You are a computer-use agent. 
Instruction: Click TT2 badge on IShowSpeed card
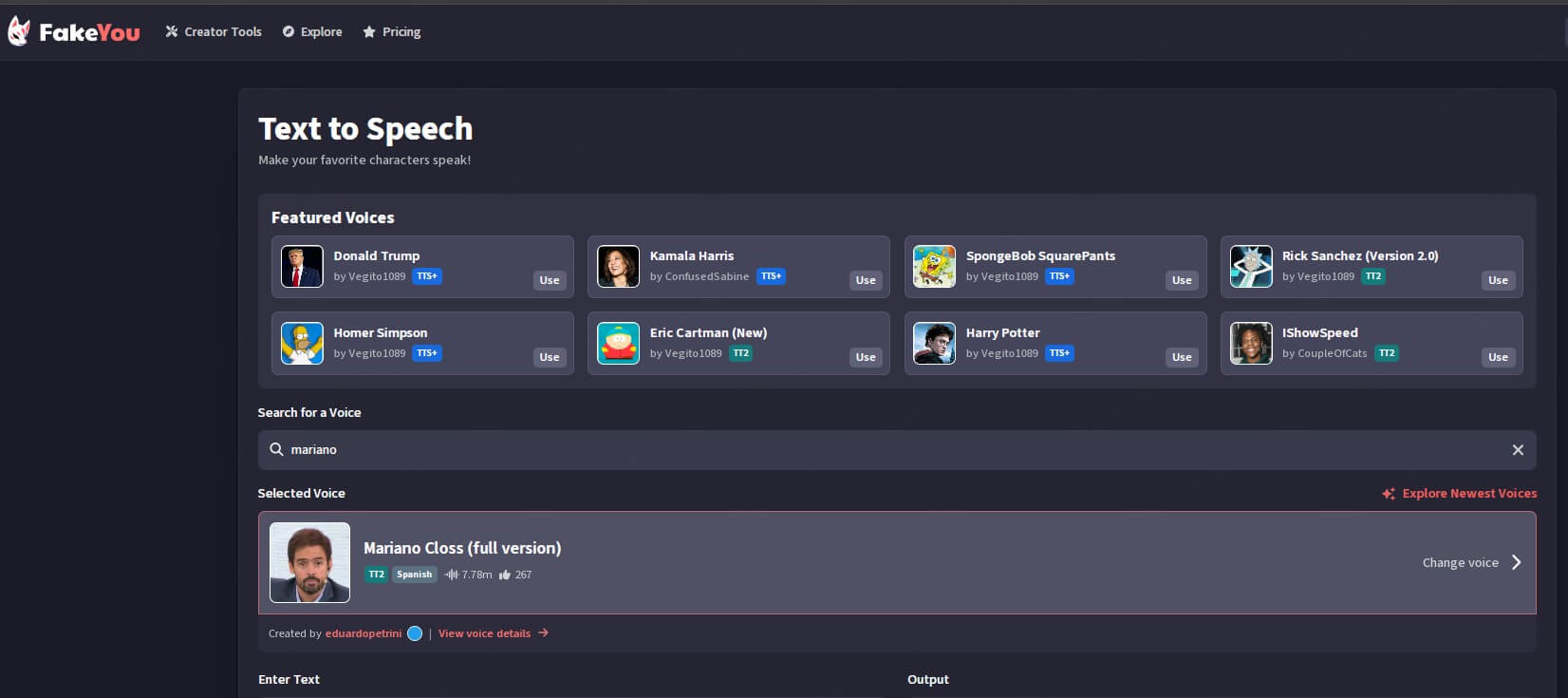(1387, 353)
